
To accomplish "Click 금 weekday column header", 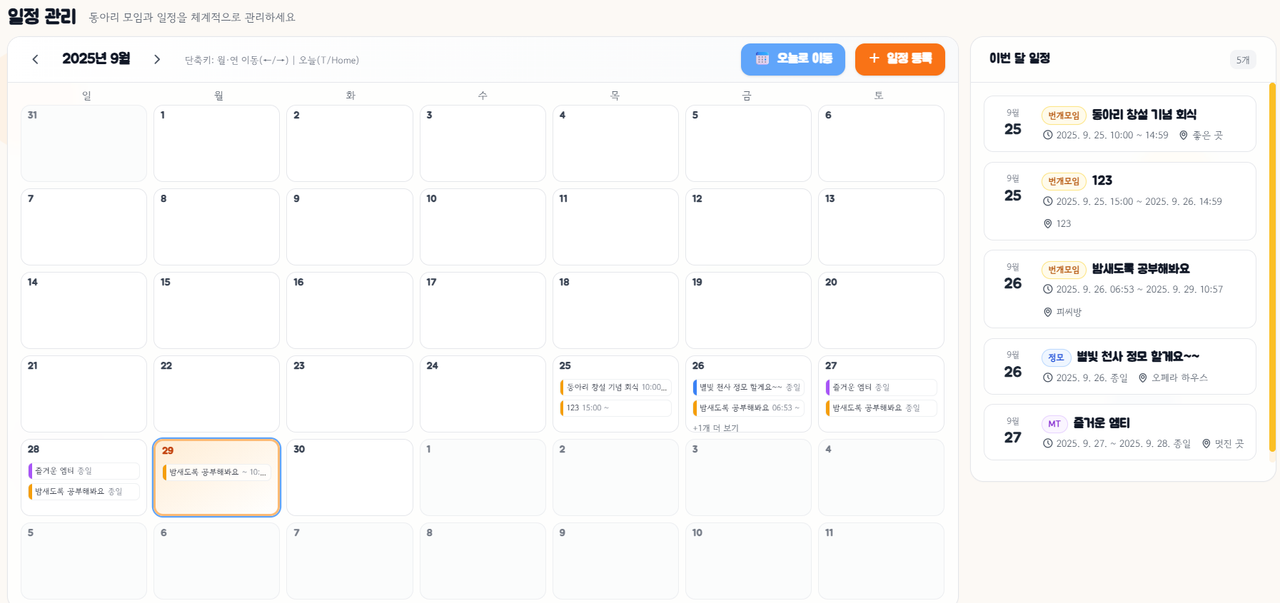I will coord(746,95).
